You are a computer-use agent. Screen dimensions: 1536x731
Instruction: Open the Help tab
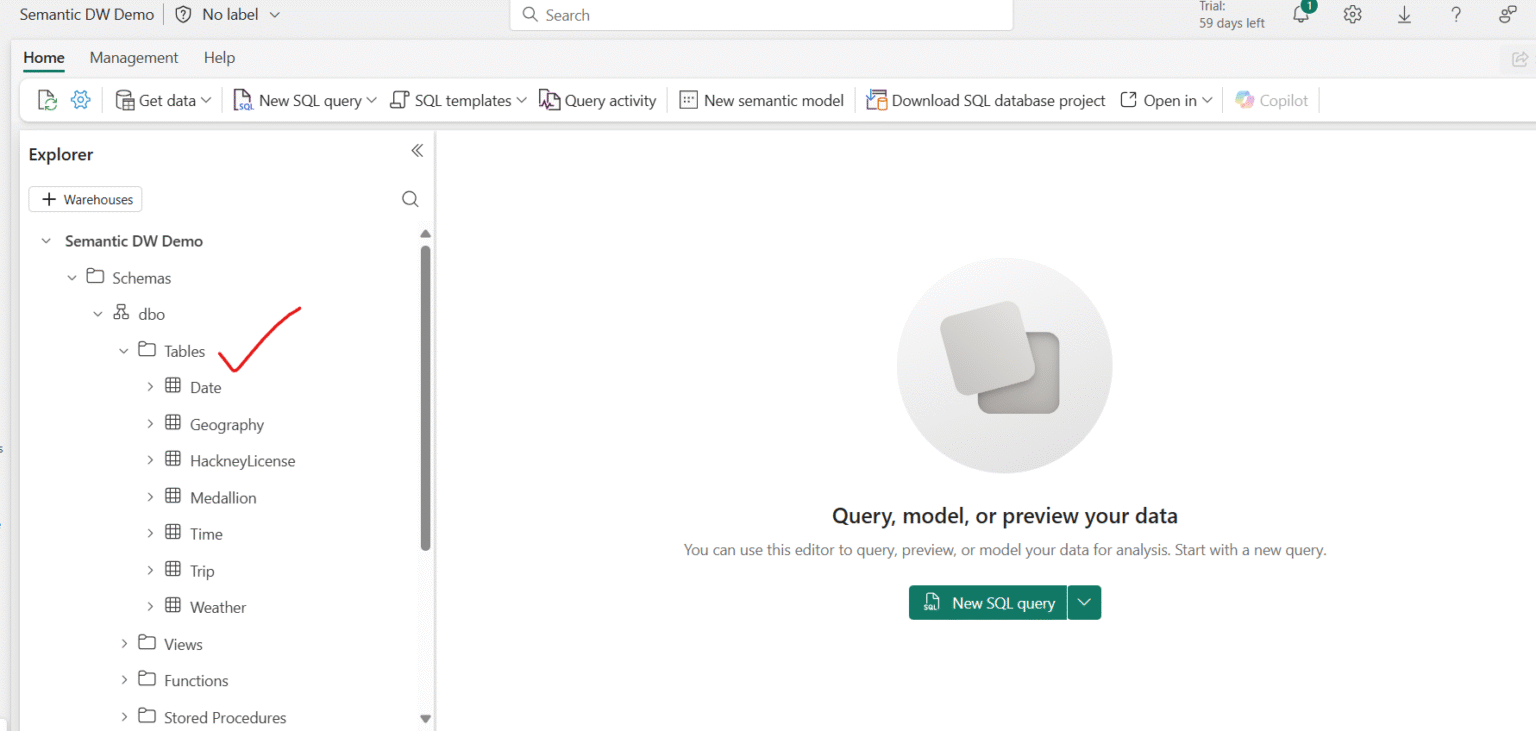[x=219, y=58]
